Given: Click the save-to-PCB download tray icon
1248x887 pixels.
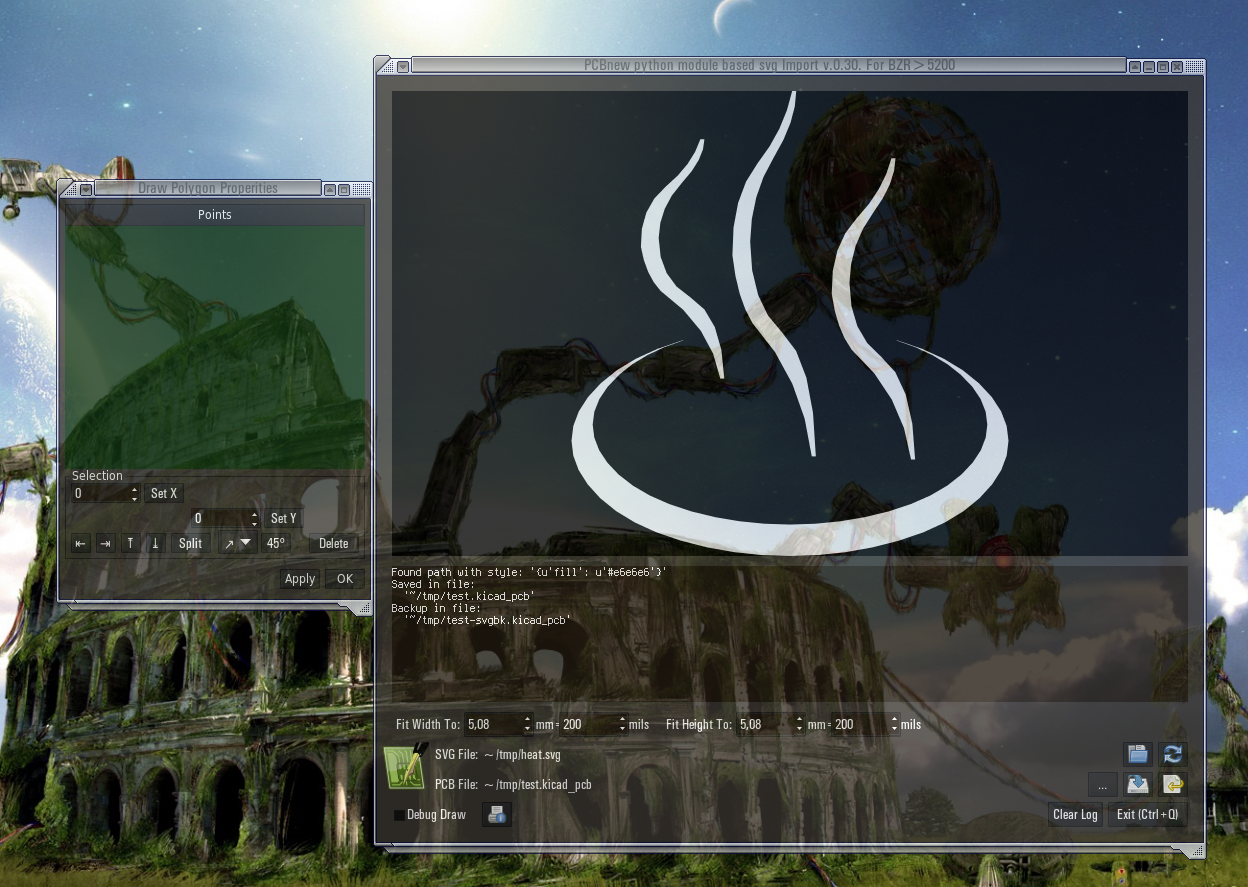Looking at the screenshot, I should (x=1138, y=785).
